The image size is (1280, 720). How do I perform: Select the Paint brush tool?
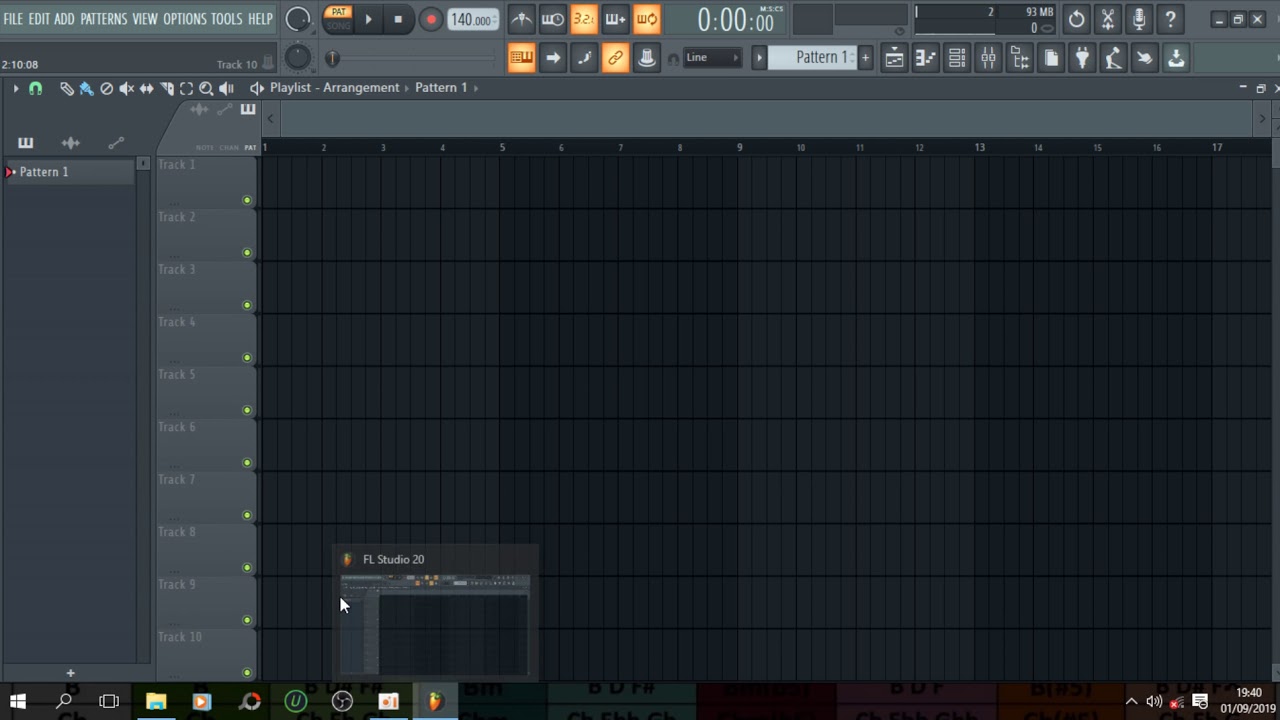[x=86, y=89]
